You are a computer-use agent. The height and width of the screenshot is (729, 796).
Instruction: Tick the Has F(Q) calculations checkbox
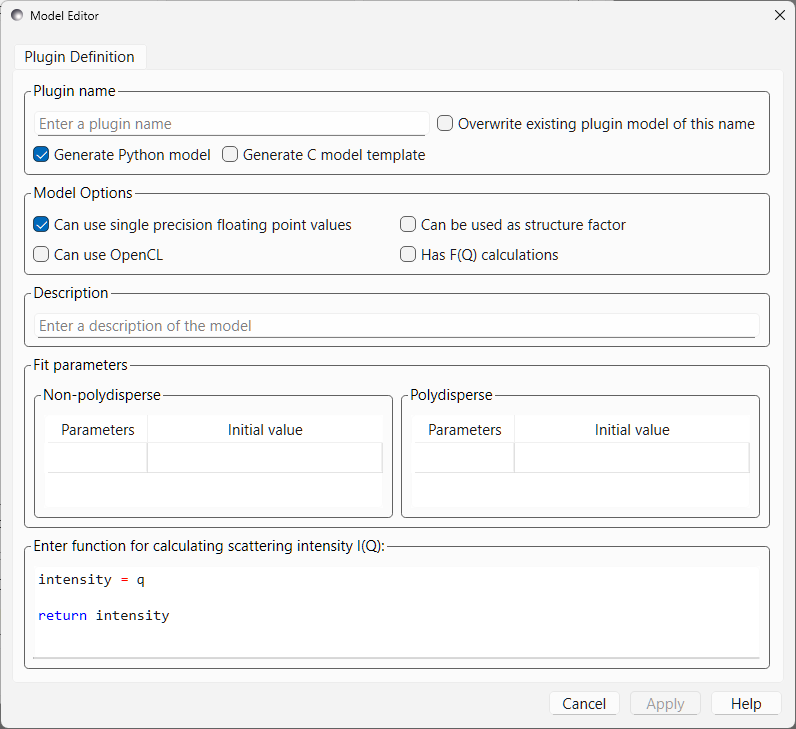click(408, 255)
